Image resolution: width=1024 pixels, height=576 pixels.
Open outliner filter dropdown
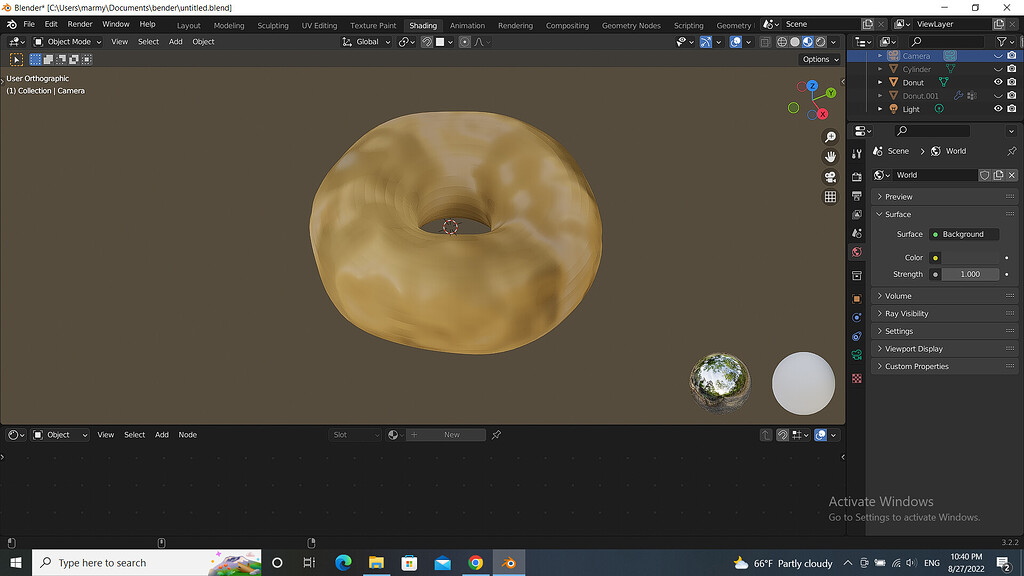(x=1005, y=42)
